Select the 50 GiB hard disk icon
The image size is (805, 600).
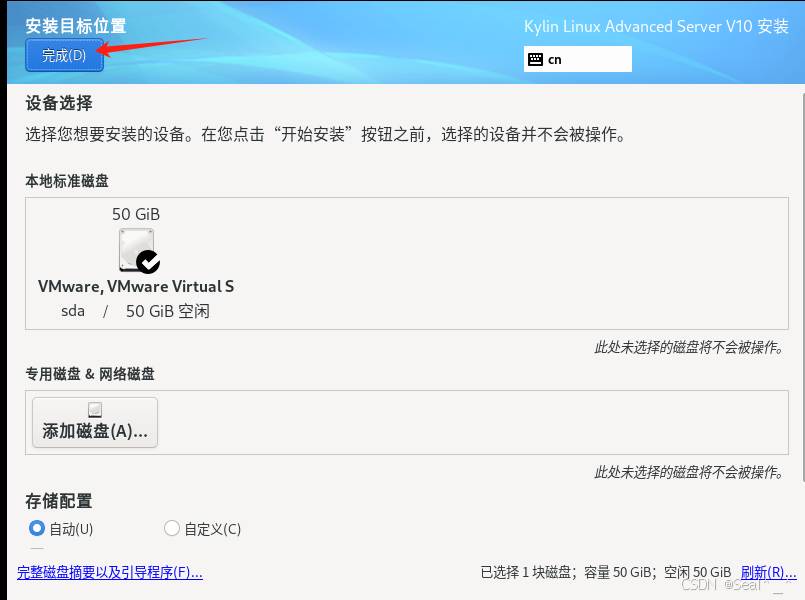pos(136,249)
